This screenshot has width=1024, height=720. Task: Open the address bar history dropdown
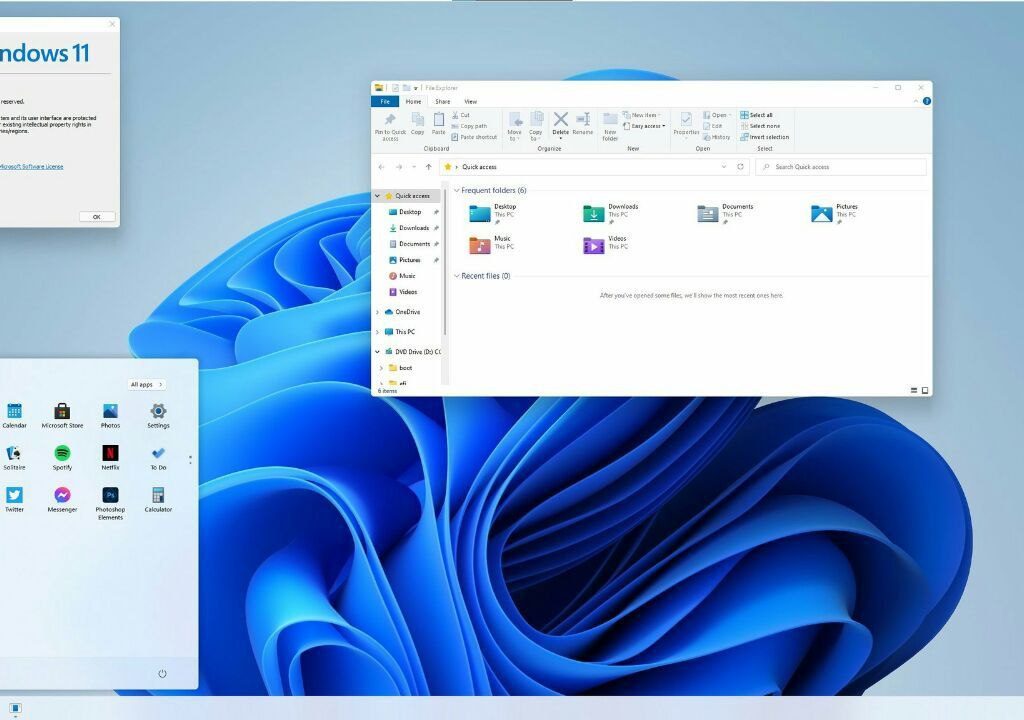(x=724, y=167)
